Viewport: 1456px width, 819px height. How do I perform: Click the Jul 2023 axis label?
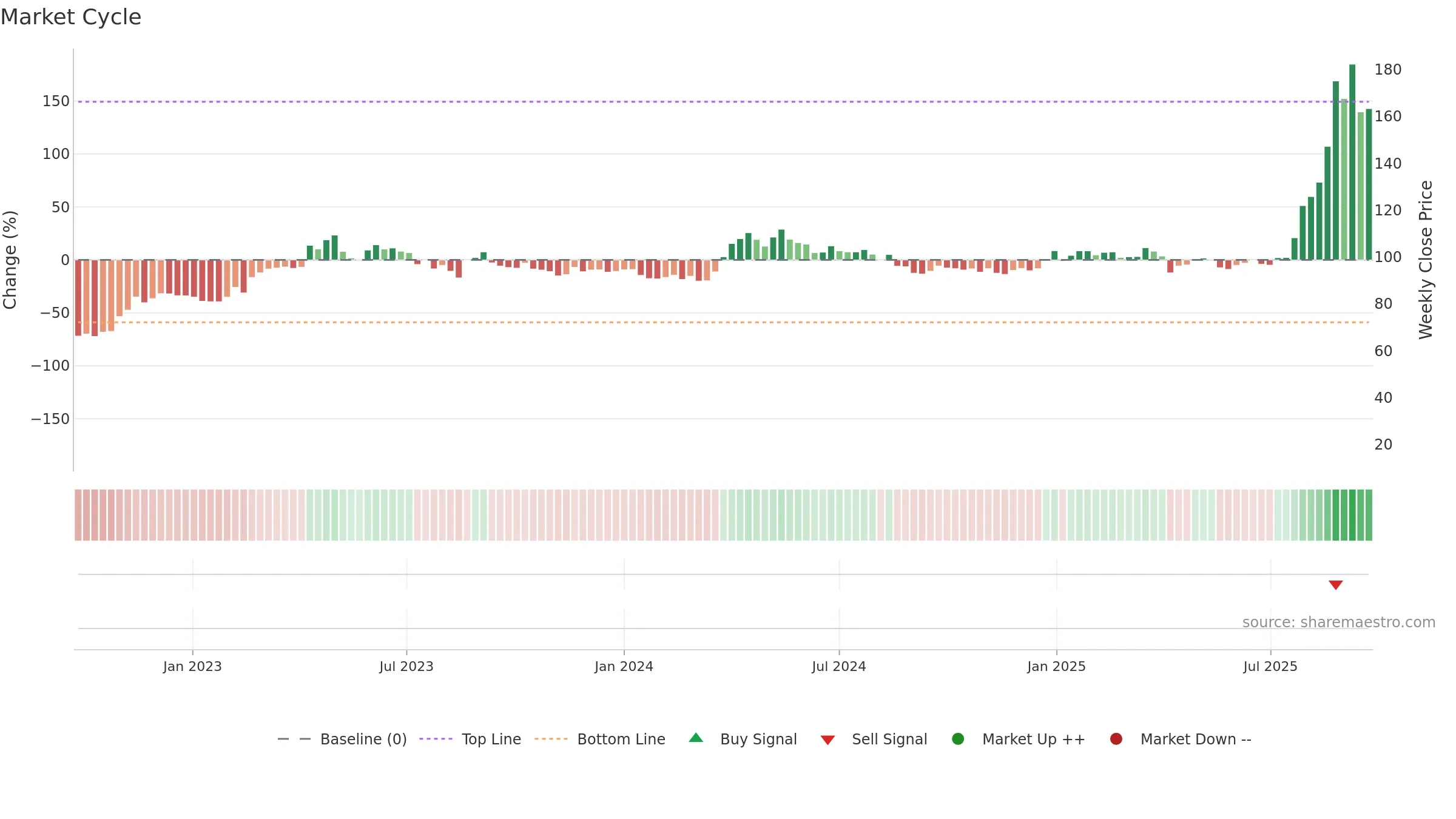406,667
